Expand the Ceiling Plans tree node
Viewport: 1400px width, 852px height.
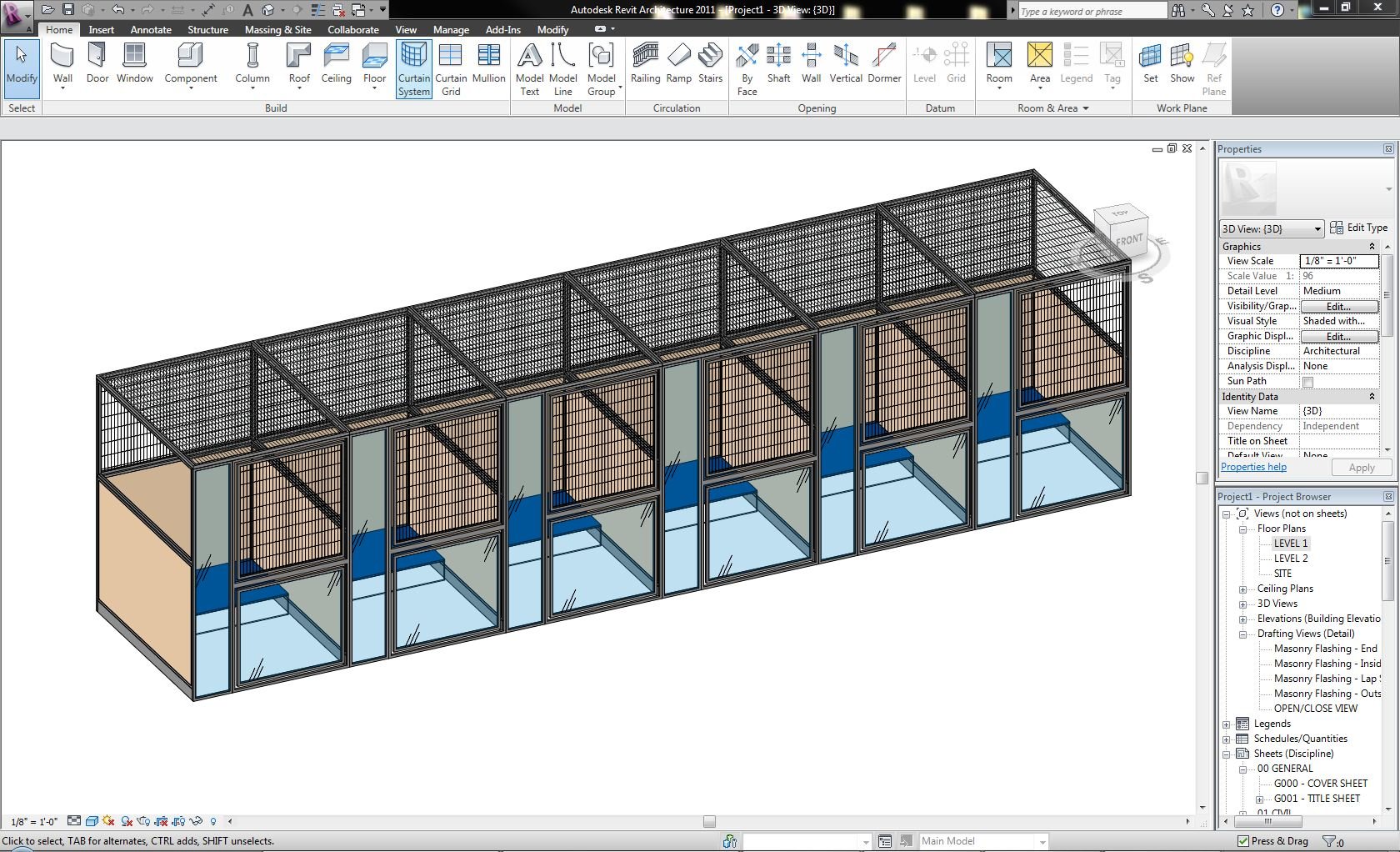pyautogui.click(x=1242, y=589)
